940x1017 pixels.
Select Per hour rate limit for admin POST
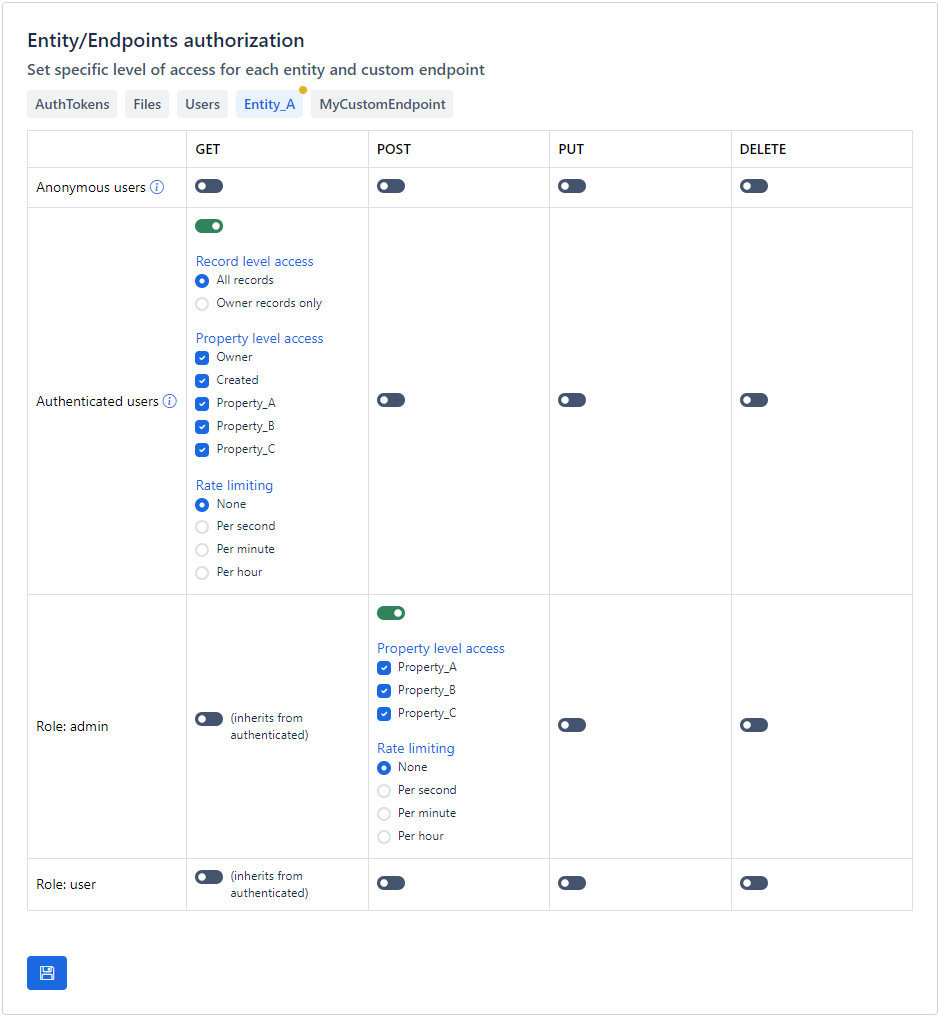click(x=384, y=837)
